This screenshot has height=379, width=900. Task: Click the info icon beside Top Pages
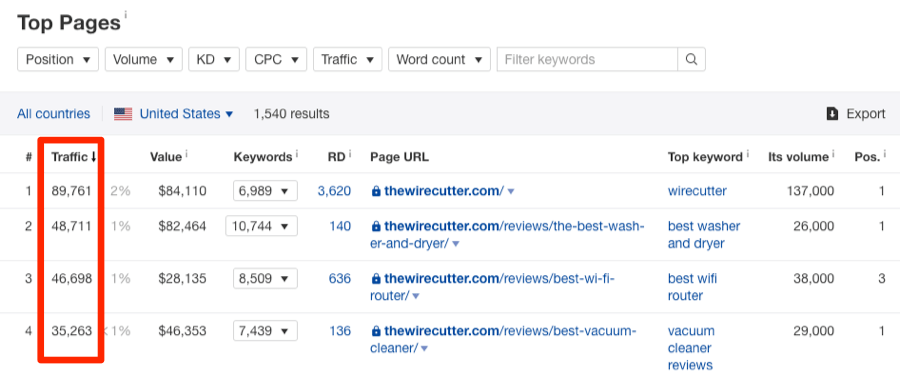coord(126,14)
